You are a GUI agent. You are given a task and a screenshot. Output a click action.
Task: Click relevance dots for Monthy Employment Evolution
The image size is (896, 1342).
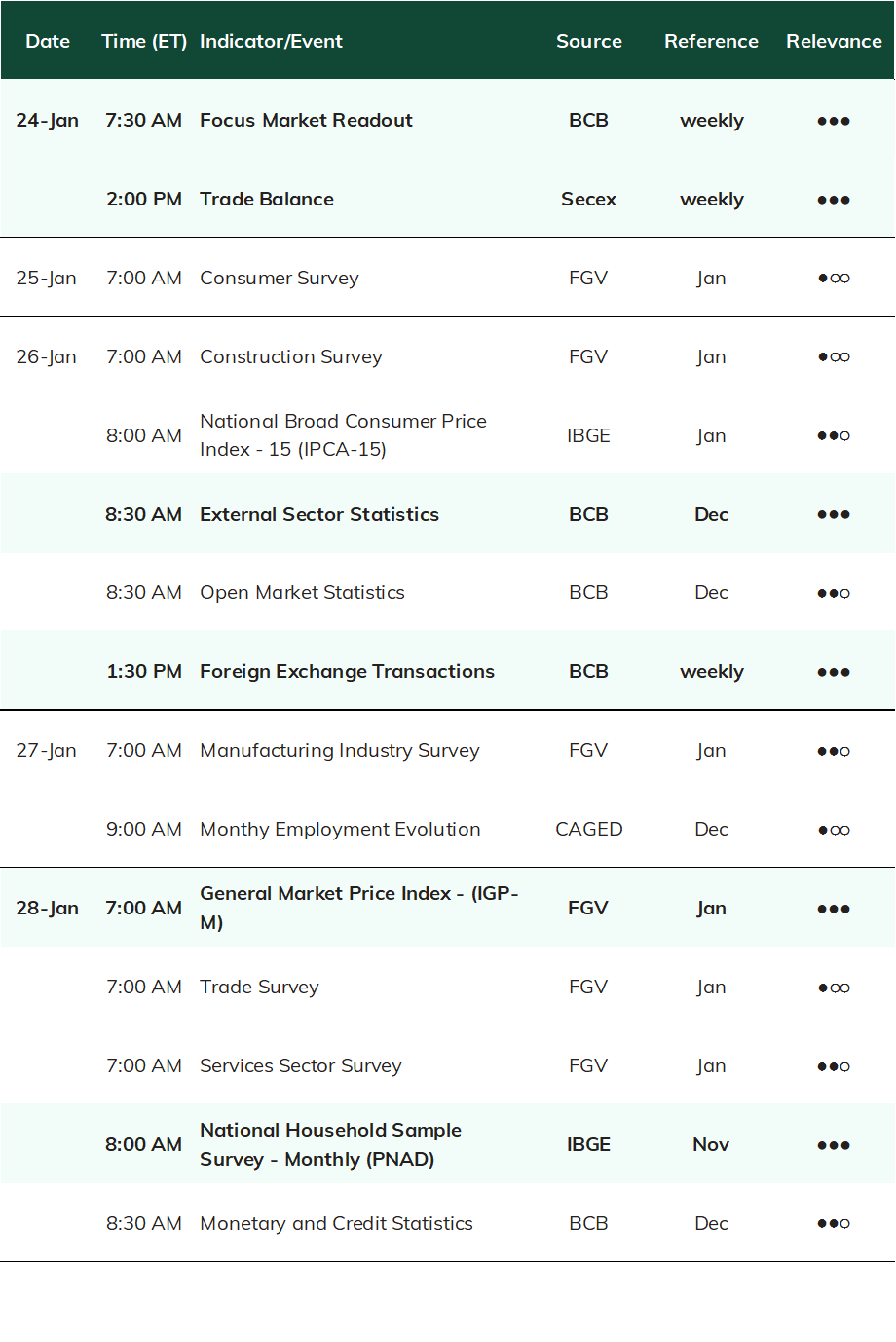click(834, 830)
